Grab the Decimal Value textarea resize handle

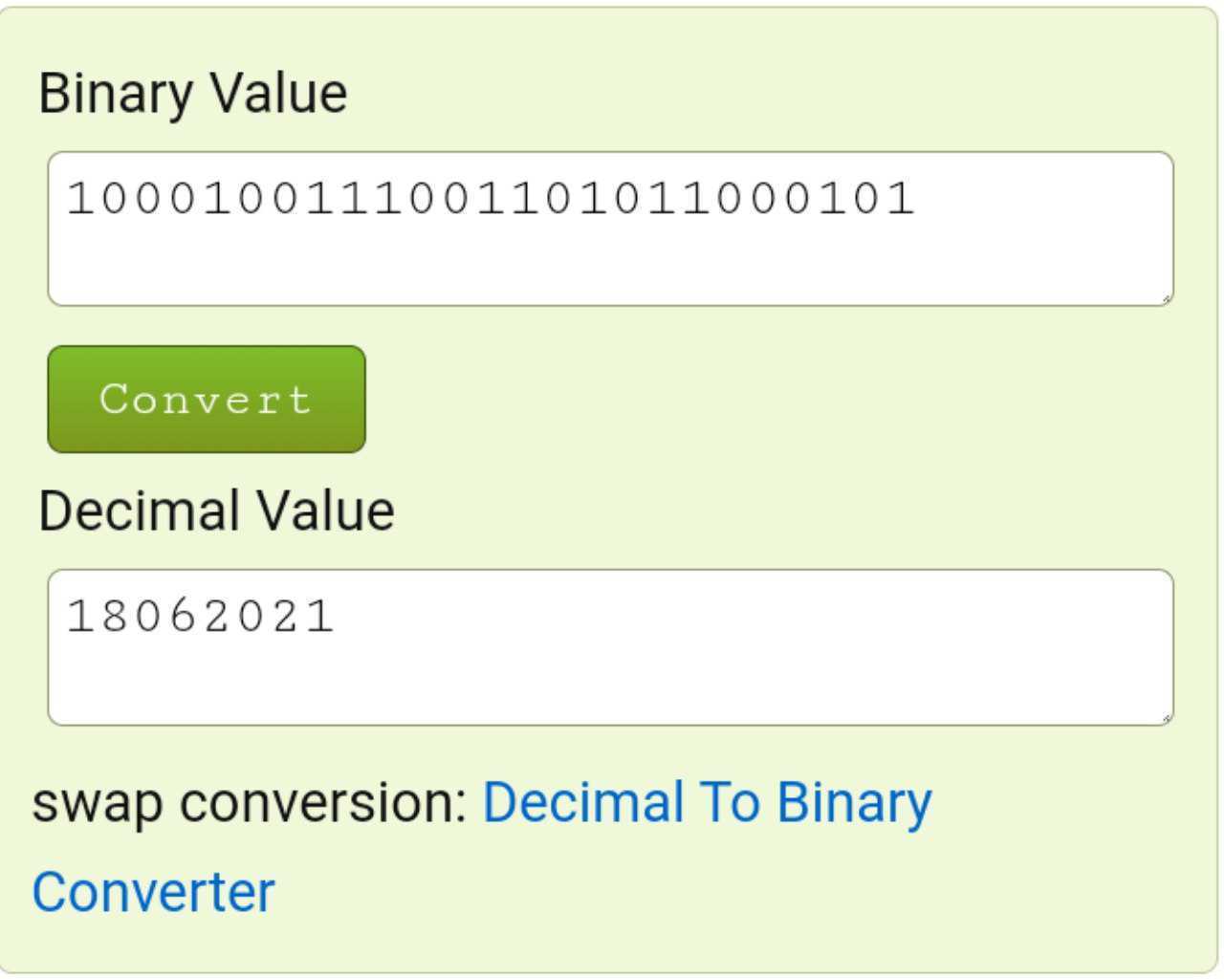pyautogui.click(x=1166, y=717)
